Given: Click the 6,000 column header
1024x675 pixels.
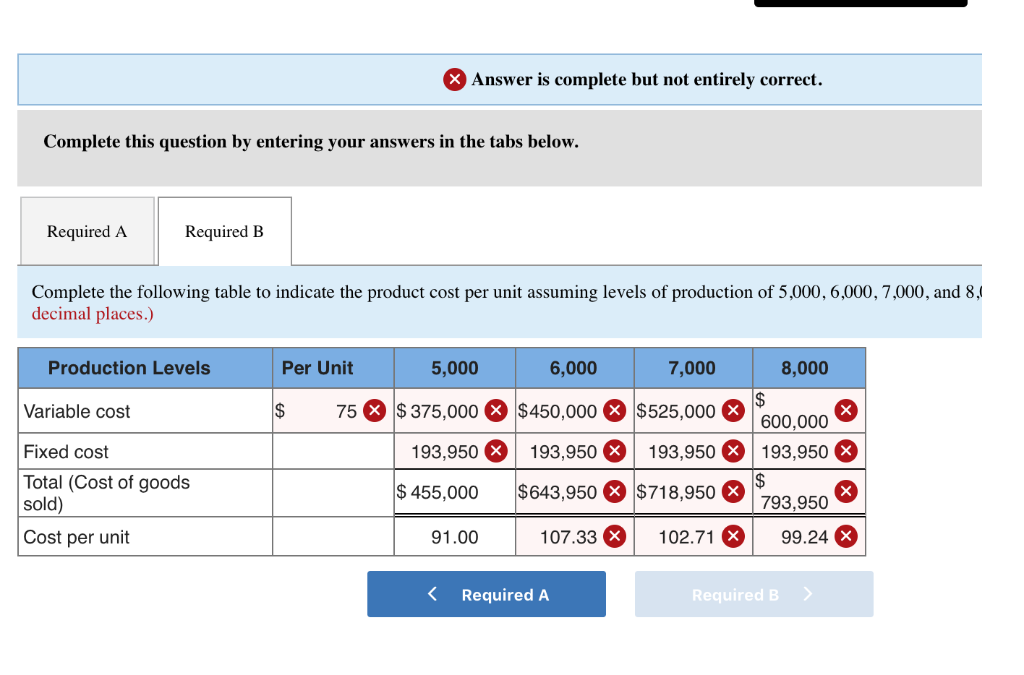Looking at the screenshot, I should coord(575,368).
